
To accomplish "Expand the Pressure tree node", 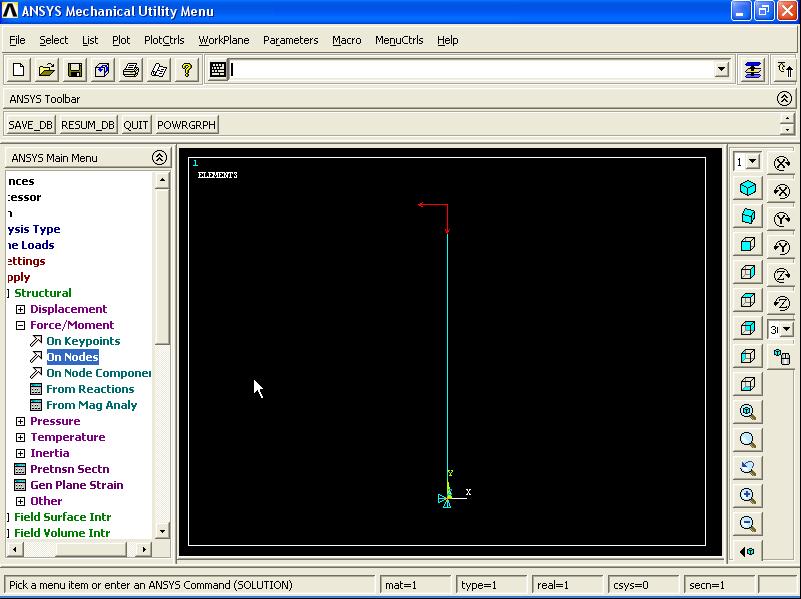I will tap(20, 421).
